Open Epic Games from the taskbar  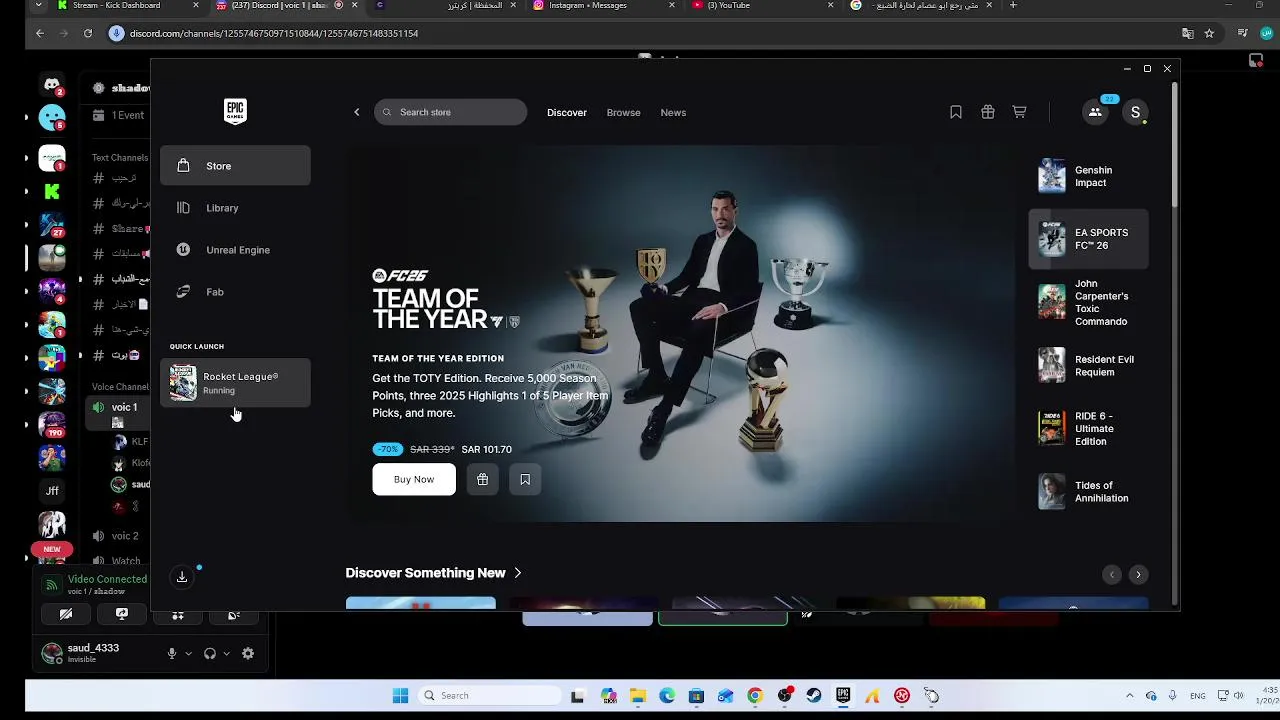(843, 696)
